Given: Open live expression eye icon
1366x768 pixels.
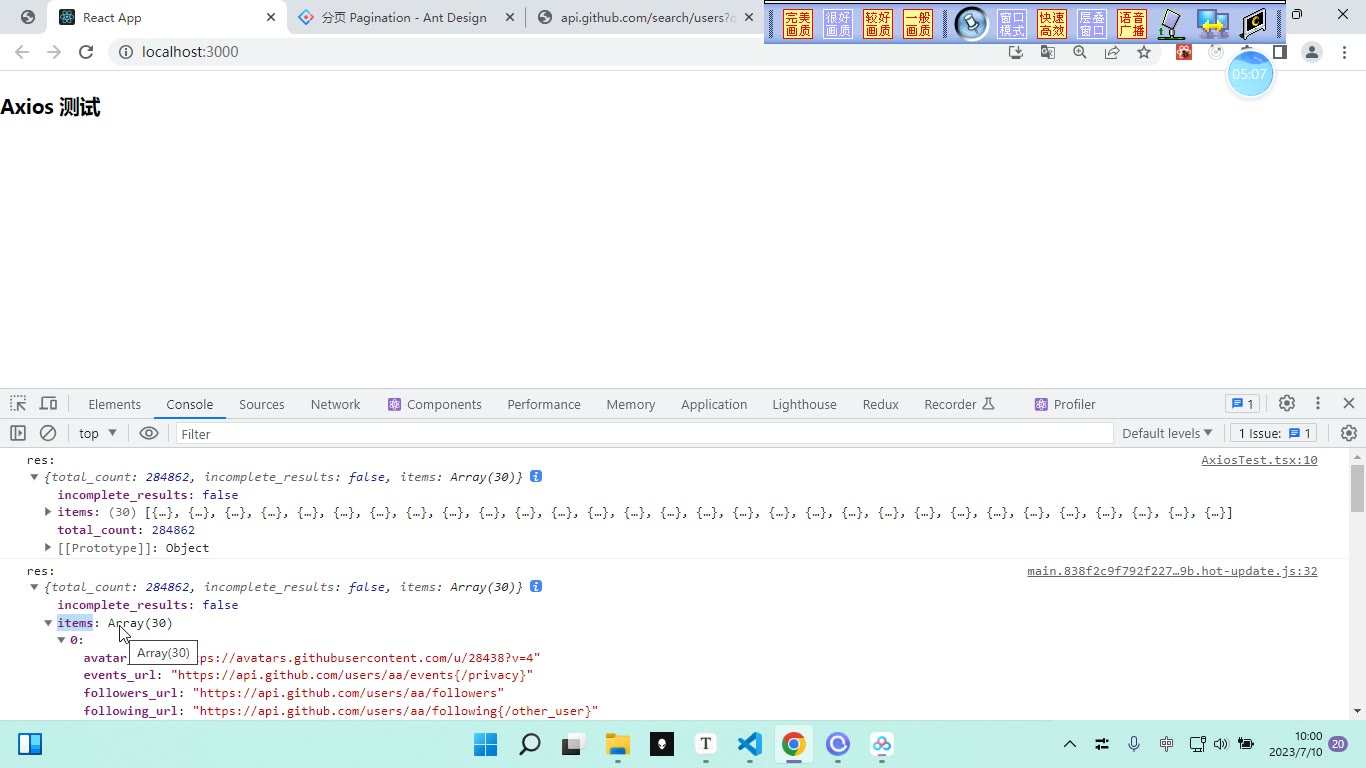Looking at the screenshot, I should coord(149,433).
